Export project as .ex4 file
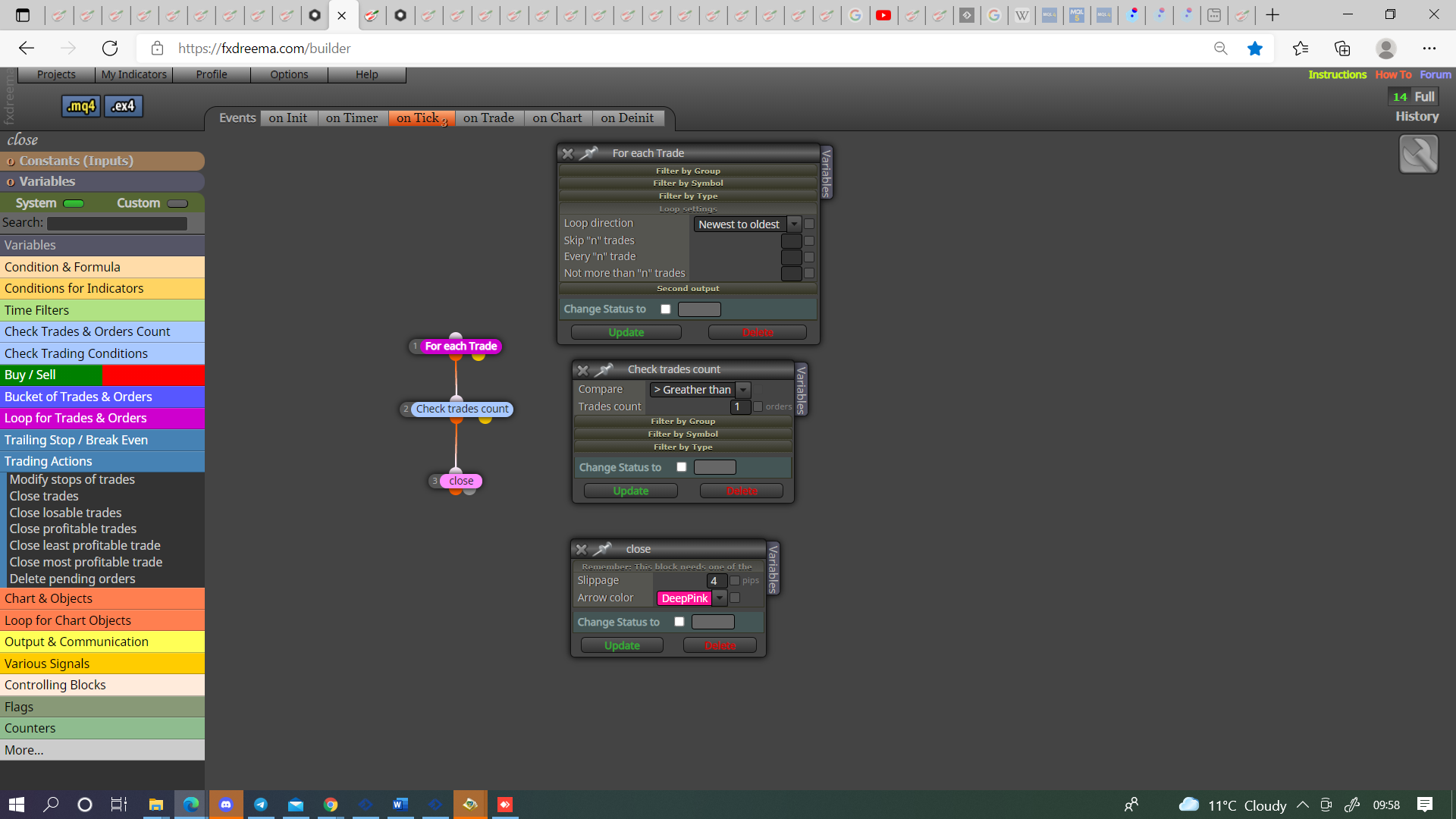Viewport: 1456px width, 819px height. (x=123, y=106)
